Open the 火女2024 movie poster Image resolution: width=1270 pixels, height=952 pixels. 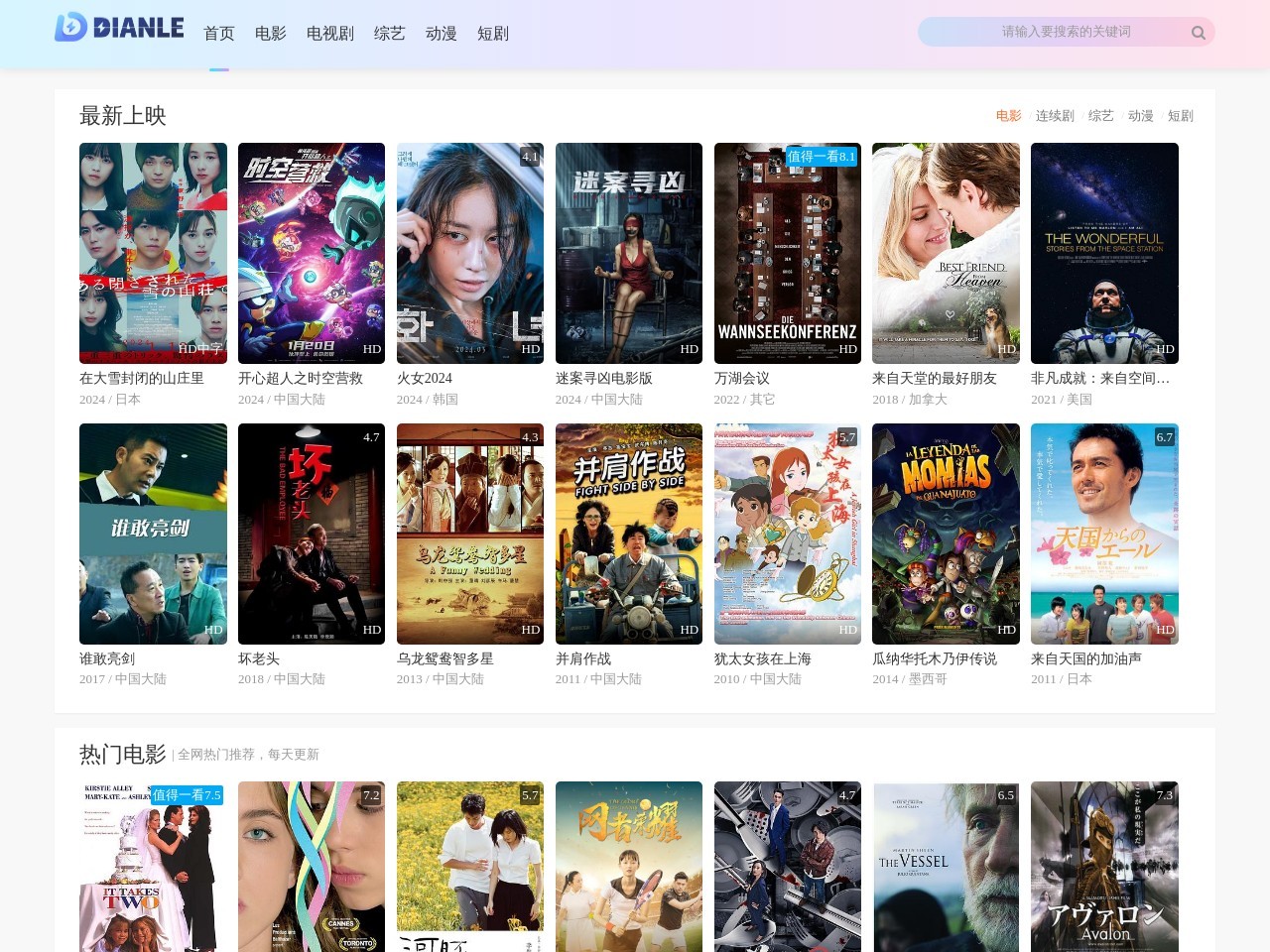[469, 253]
